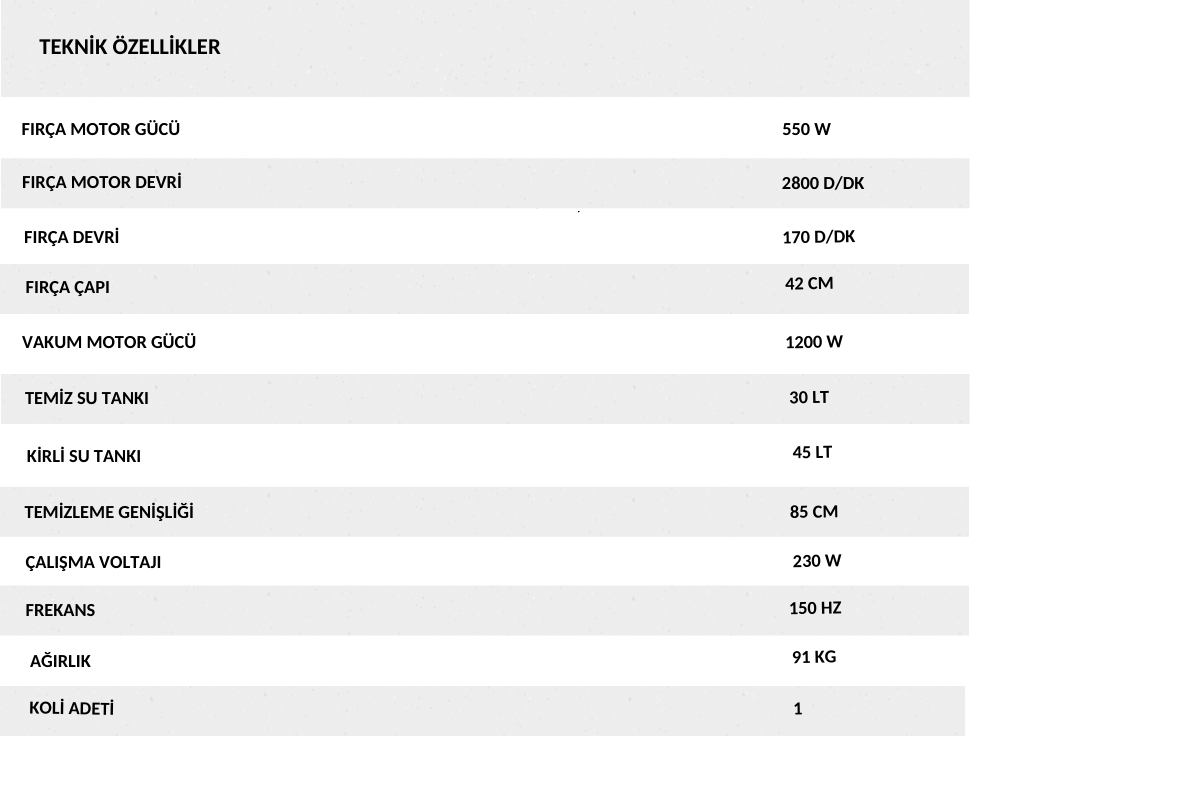
Task: Click the 42 CM value
Action: tap(809, 284)
